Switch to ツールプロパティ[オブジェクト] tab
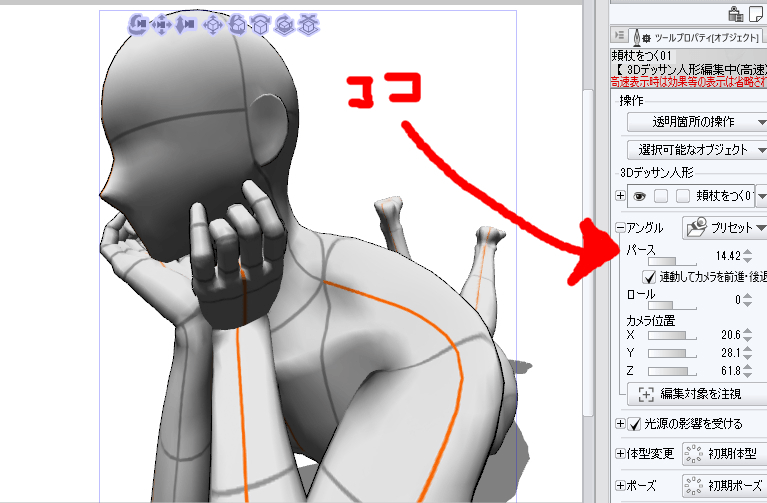Image resolution: width=767 pixels, height=503 pixels. click(695, 37)
